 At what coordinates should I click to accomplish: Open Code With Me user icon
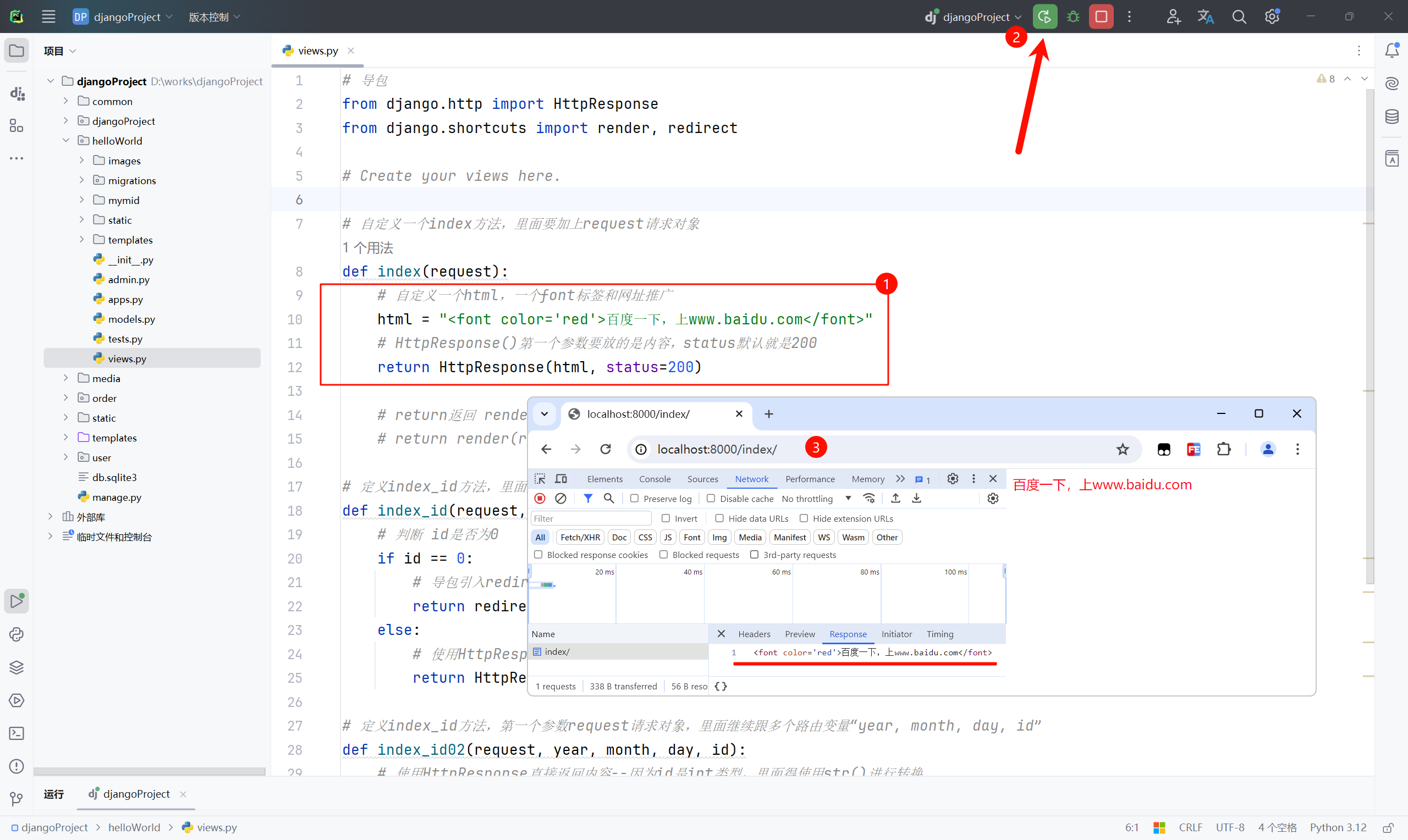click(x=1173, y=16)
